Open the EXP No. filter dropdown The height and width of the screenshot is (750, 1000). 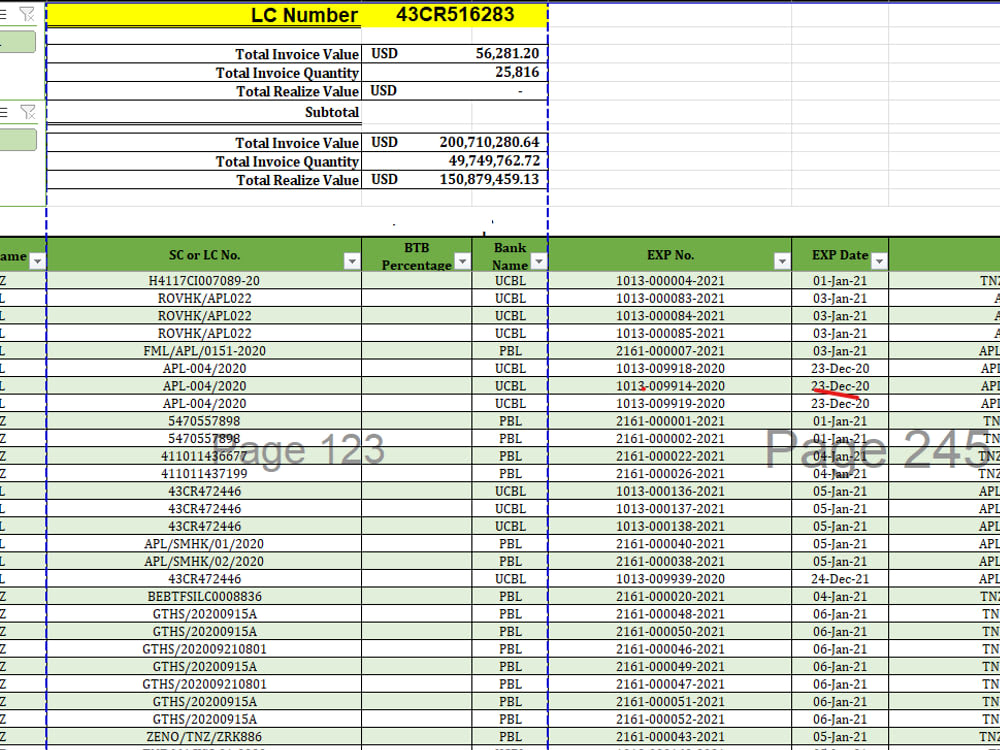click(x=782, y=261)
